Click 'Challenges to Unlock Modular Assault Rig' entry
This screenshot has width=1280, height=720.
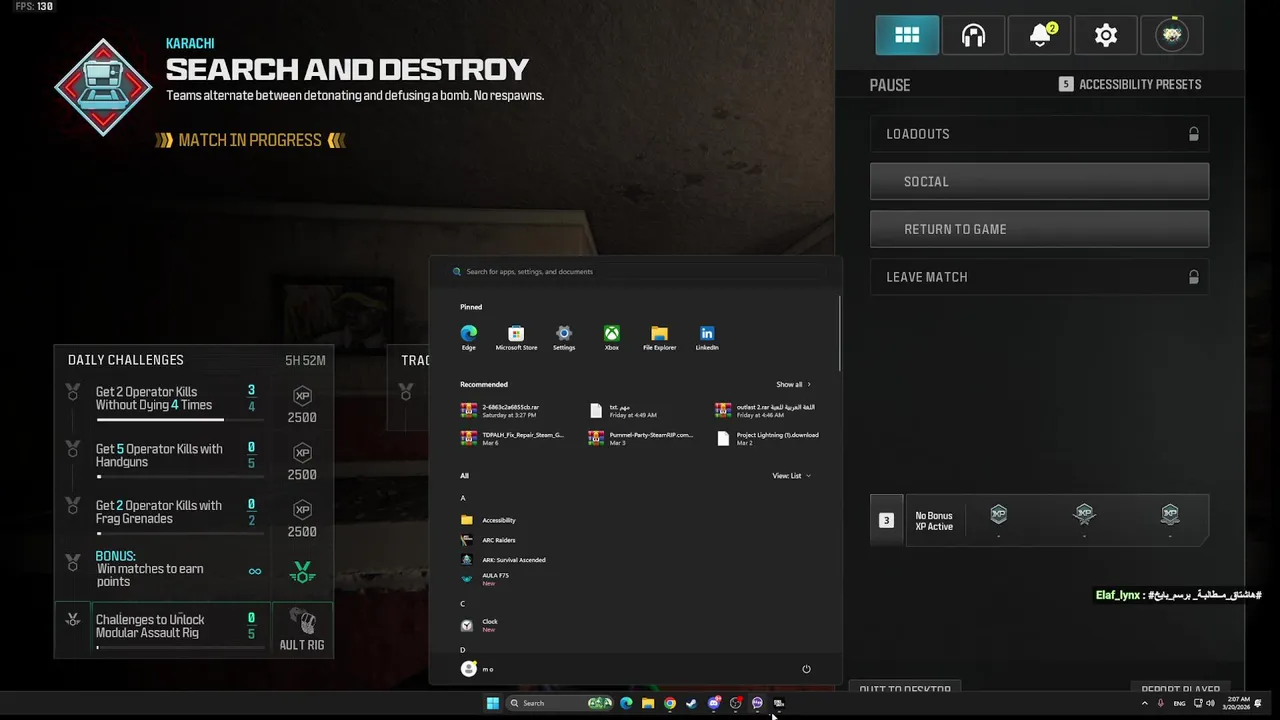pyautogui.click(x=193, y=629)
